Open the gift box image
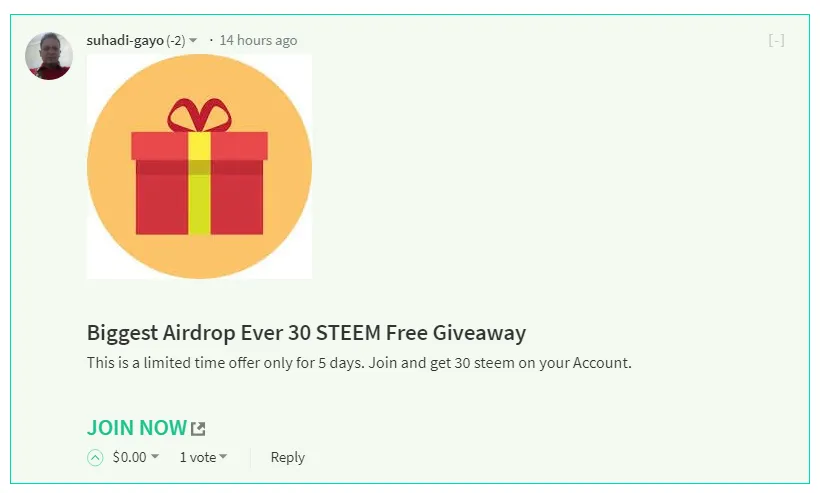This screenshot has width=820, height=493. [199, 166]
